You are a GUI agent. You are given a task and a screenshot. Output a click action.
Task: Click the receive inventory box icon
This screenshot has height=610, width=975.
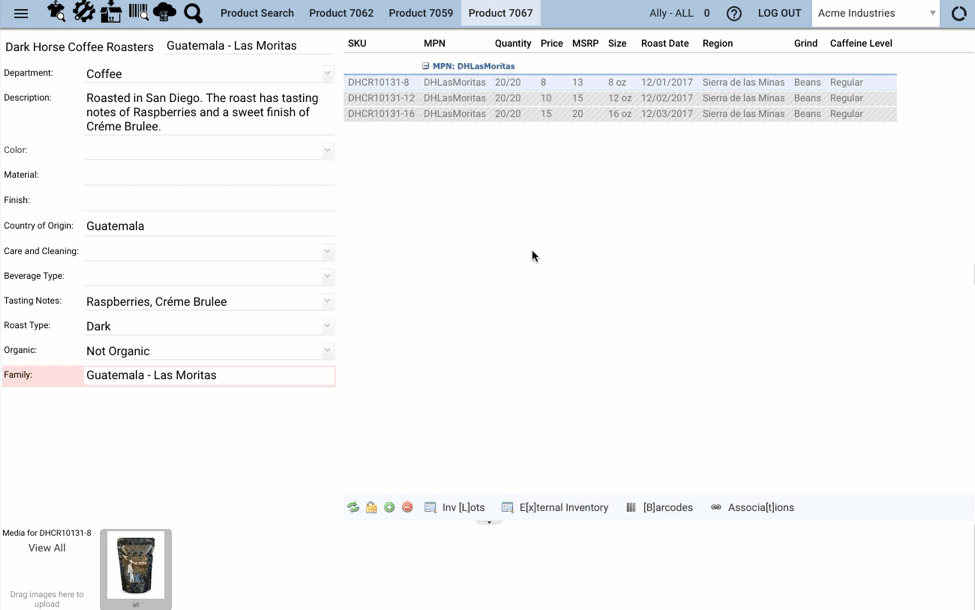pos(111,12)
